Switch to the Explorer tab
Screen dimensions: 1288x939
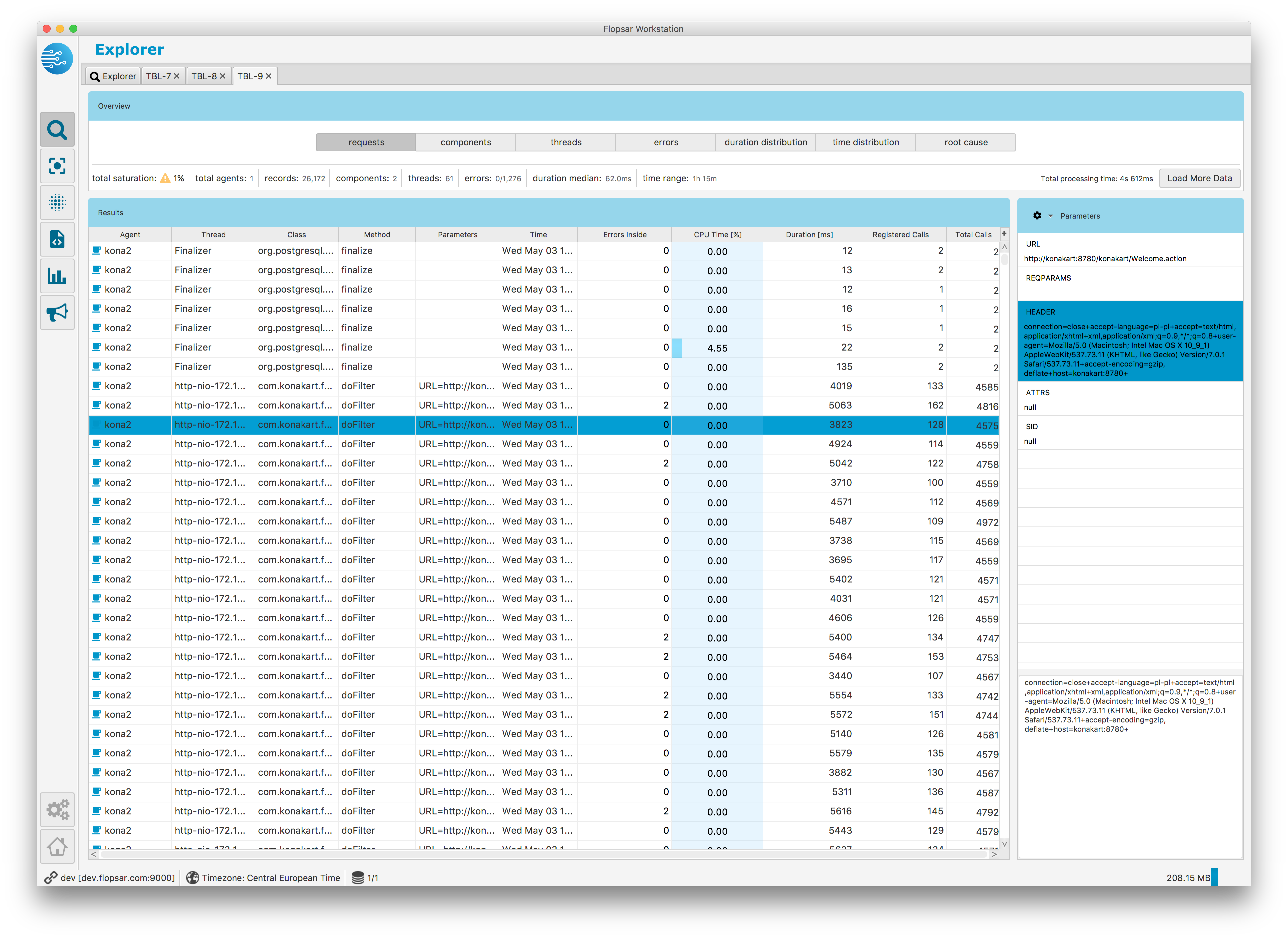(x=113, y=76)
